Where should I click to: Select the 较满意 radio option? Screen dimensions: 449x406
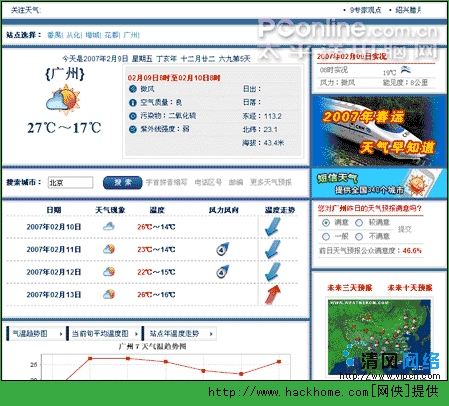[x=359, y=223]
